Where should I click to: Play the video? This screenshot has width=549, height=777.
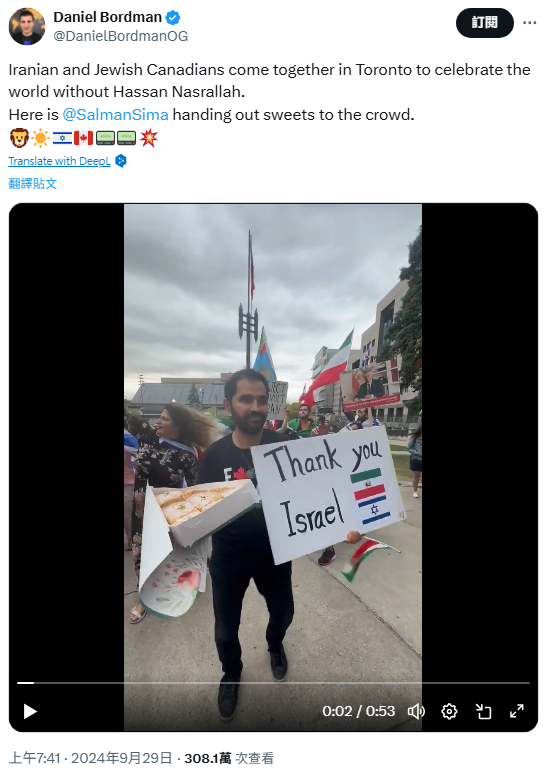(30, 712)
